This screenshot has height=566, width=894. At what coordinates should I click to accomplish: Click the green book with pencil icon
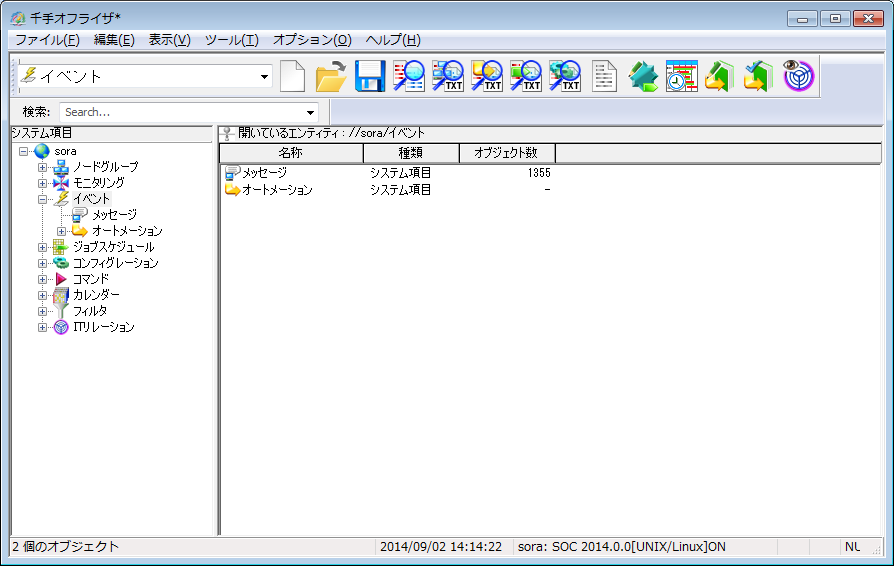click(x=720, y=76)
